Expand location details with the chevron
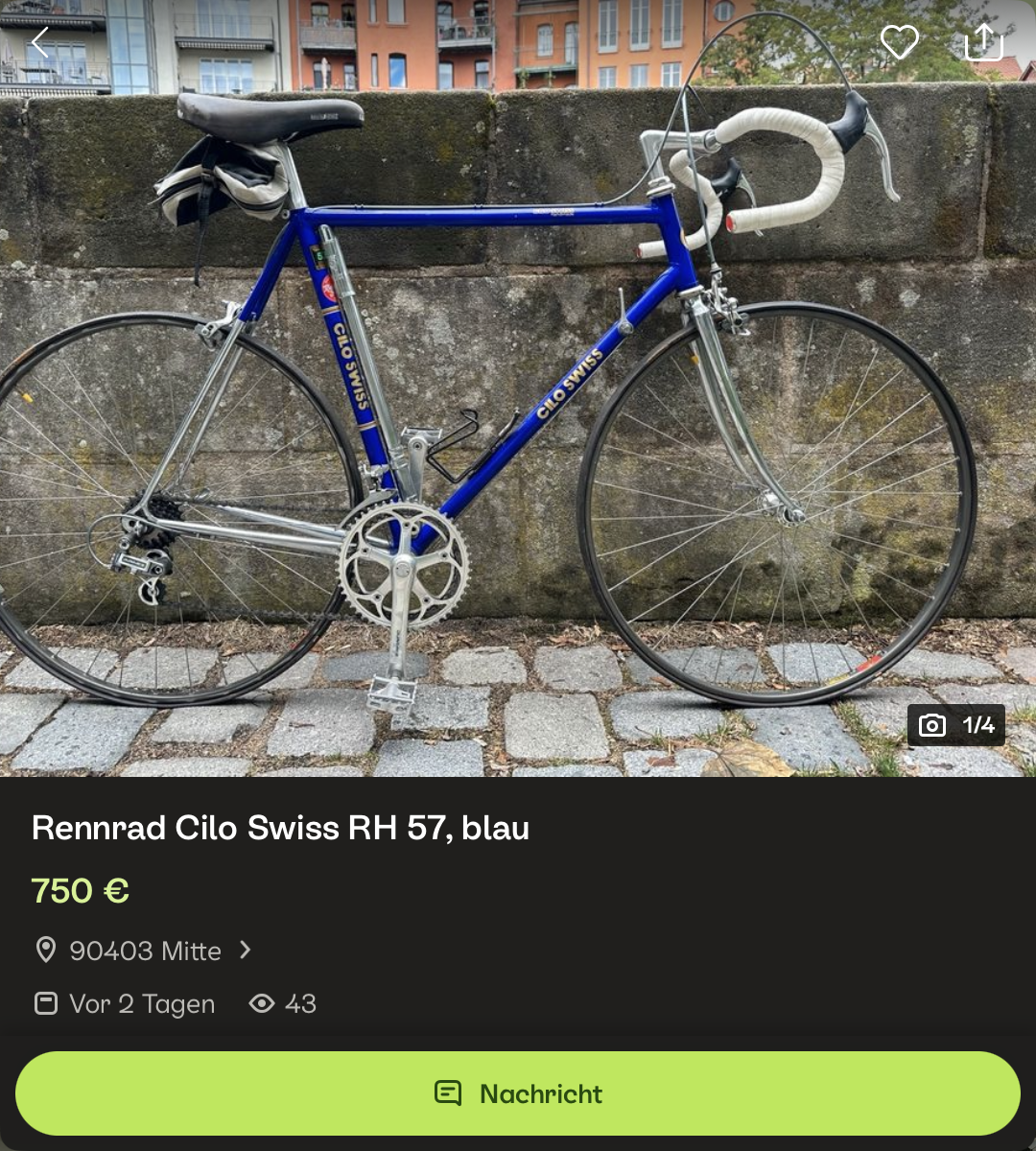 246,950
